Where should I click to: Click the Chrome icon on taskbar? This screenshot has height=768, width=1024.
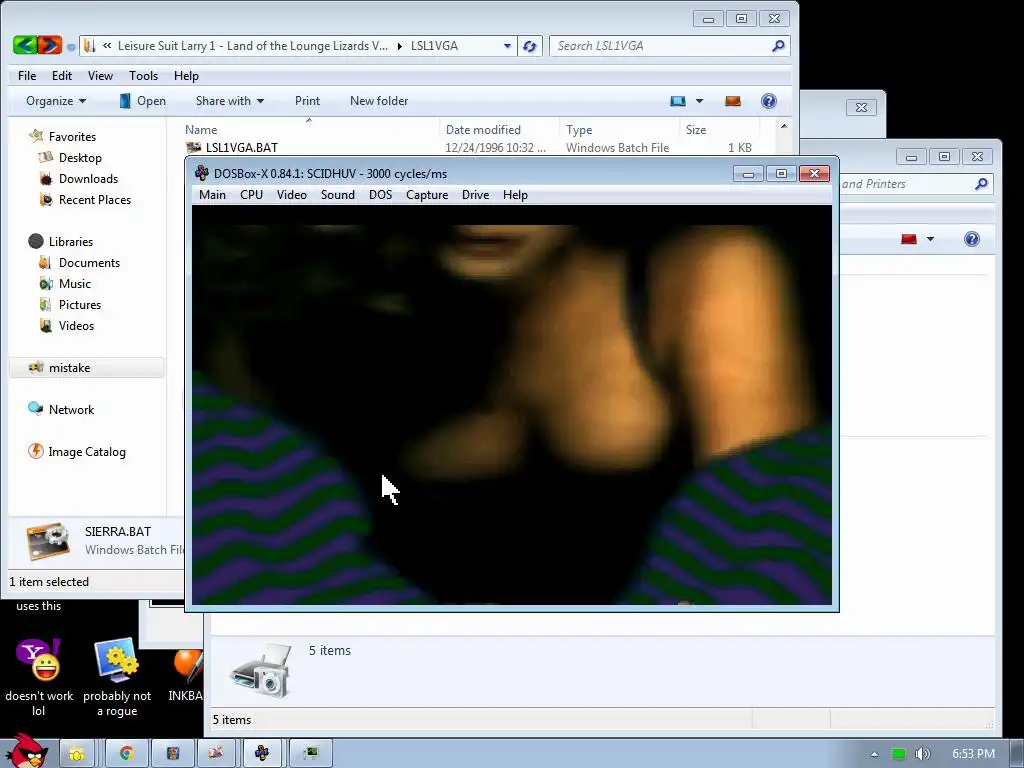127,753
